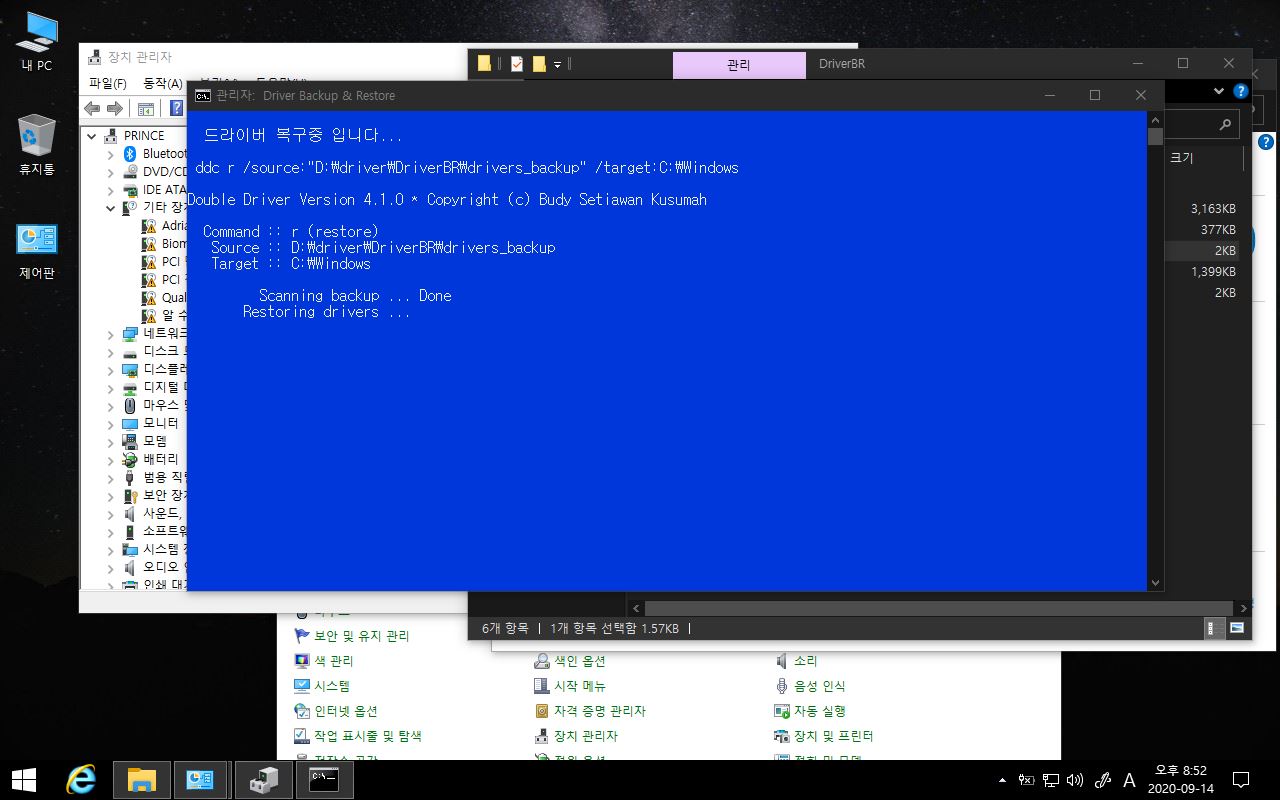Open the 제어판 desktop shortcut

(x=37, y=250)
